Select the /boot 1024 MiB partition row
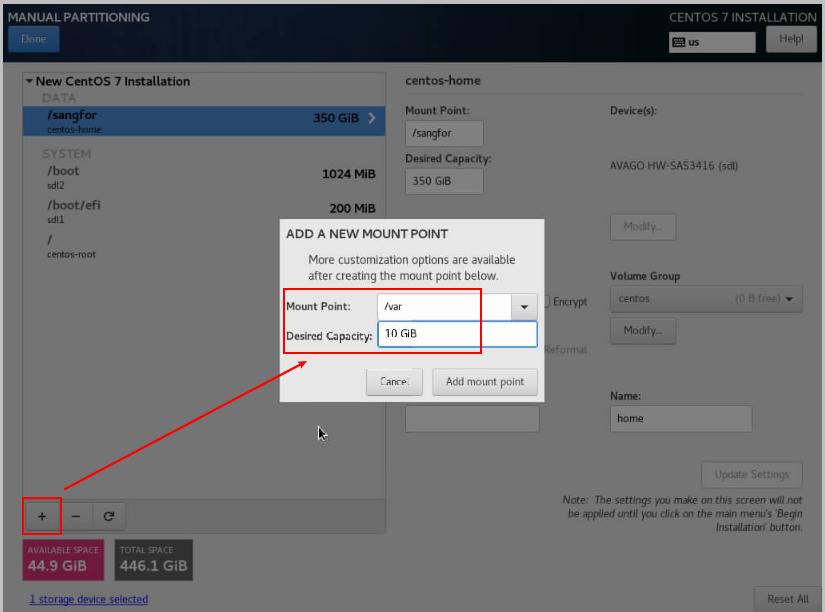Image resolution: width=825 pixels, height=612 pixels. click(204, 177)
